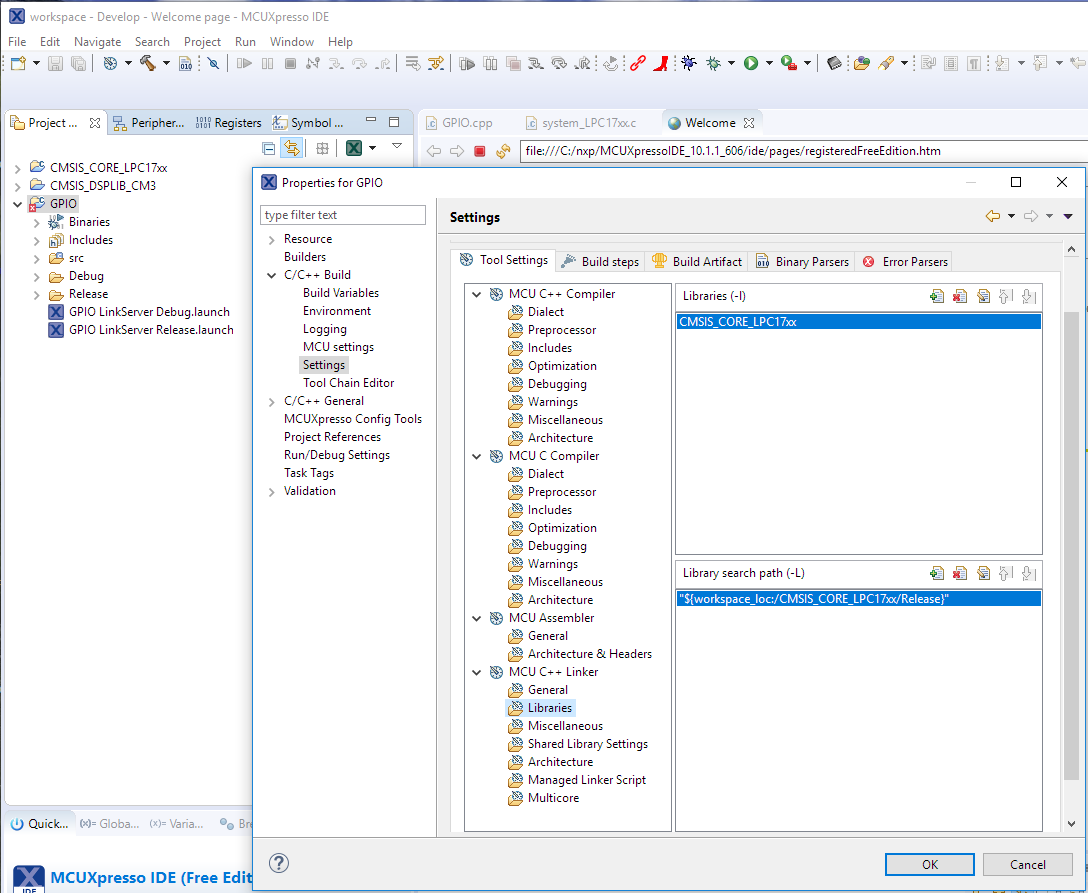Expand the Resource category in Properties
Screen dimensions: 1088x893
(271, 239)
